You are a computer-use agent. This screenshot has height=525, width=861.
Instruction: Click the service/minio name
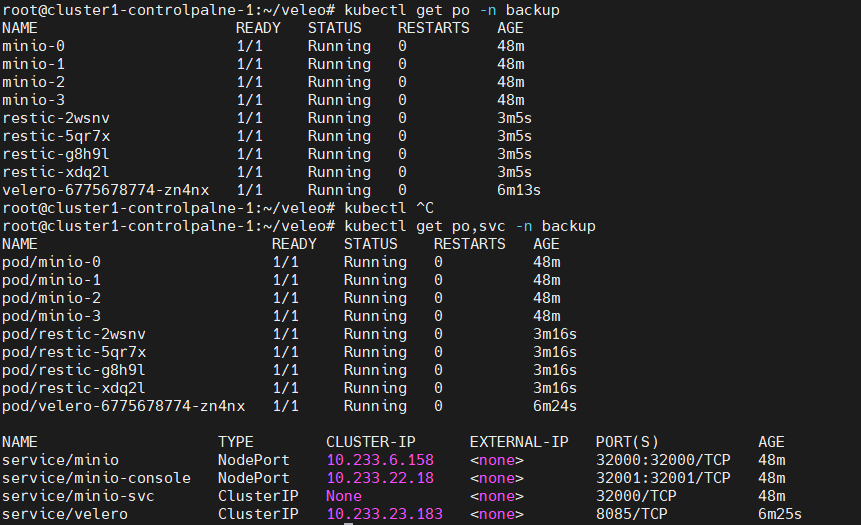pos(60,460)
